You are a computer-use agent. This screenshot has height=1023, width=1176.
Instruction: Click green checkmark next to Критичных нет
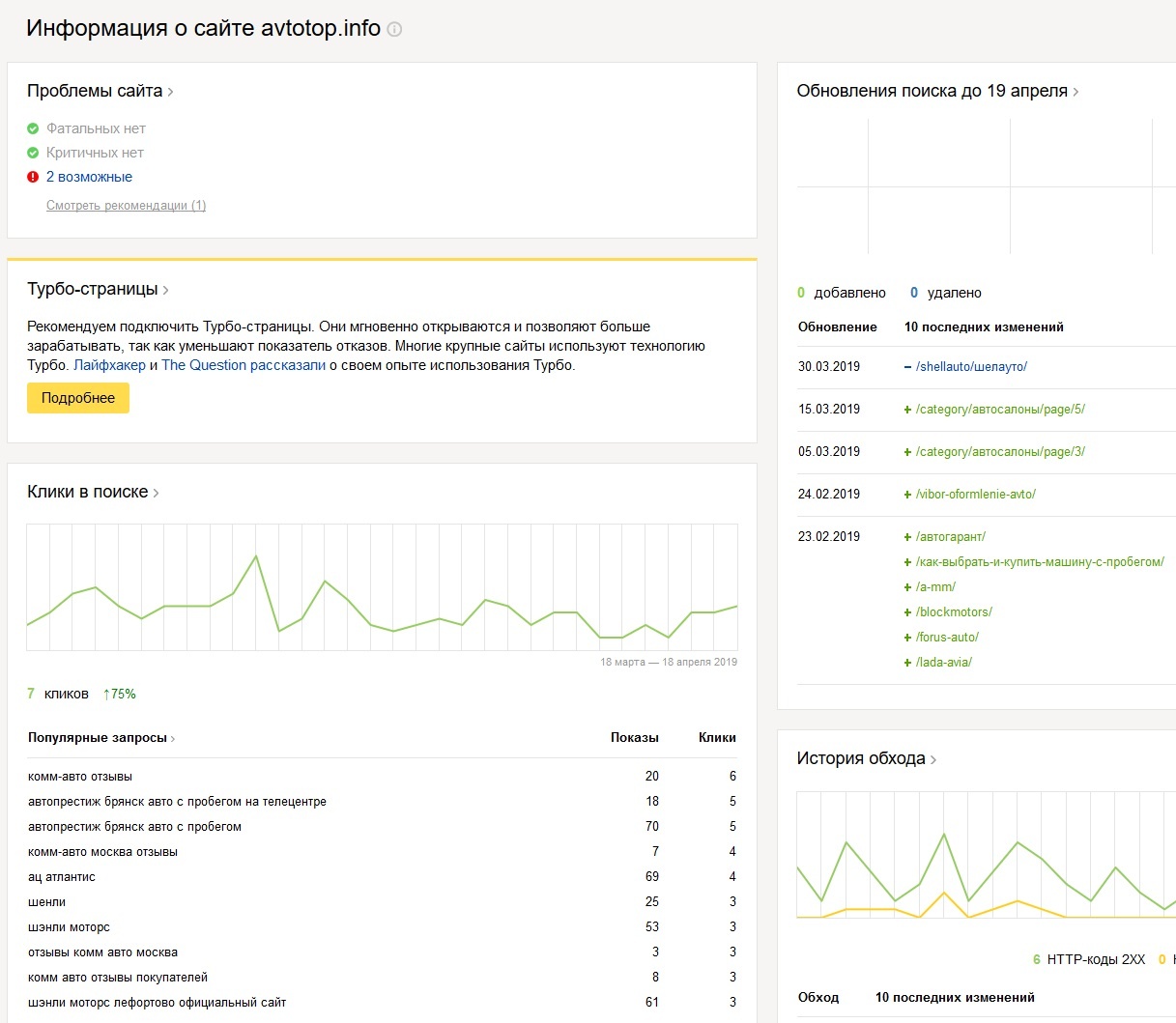pyautogui.click(x=33, y=153)
